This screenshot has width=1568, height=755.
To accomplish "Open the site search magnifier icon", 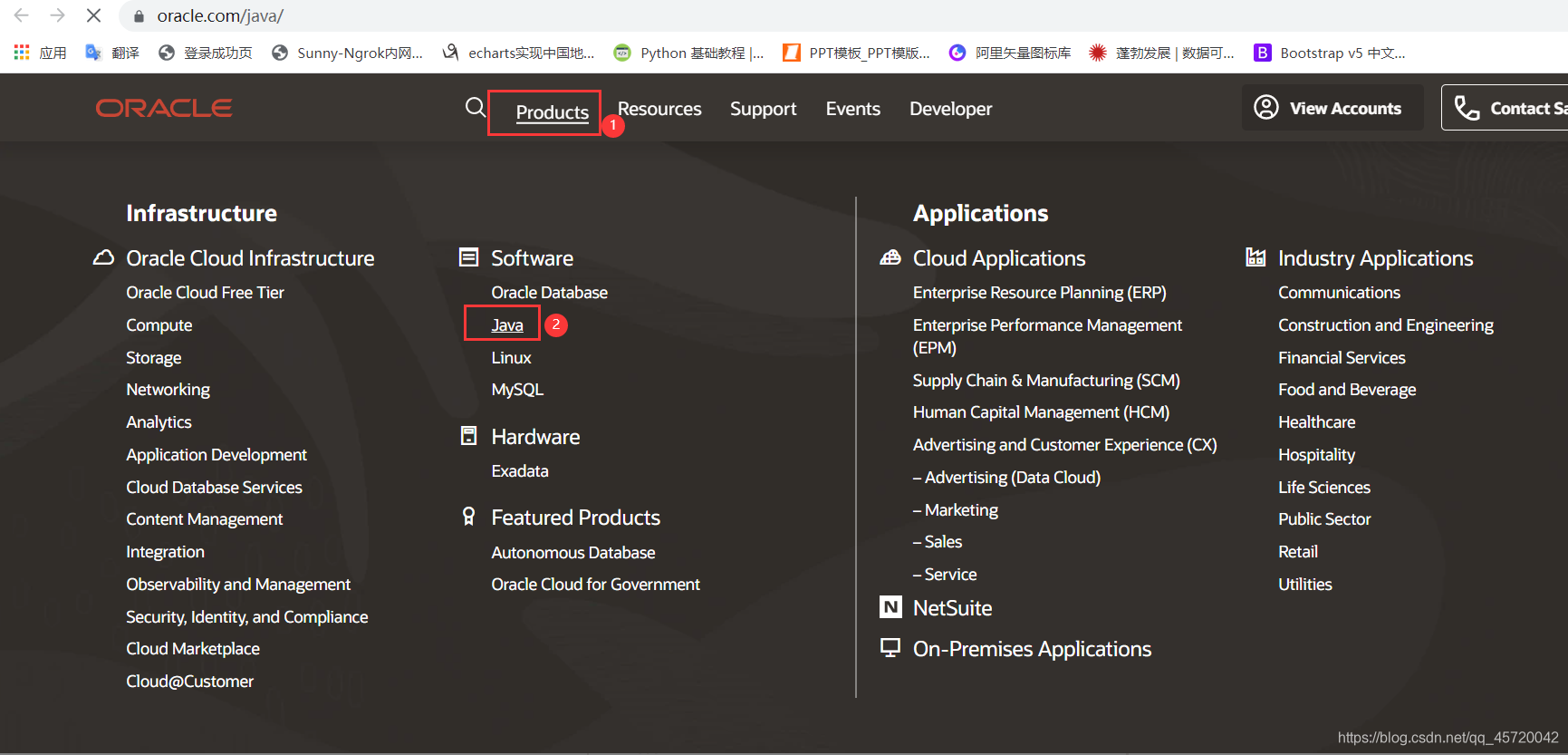I will [476, 108].
